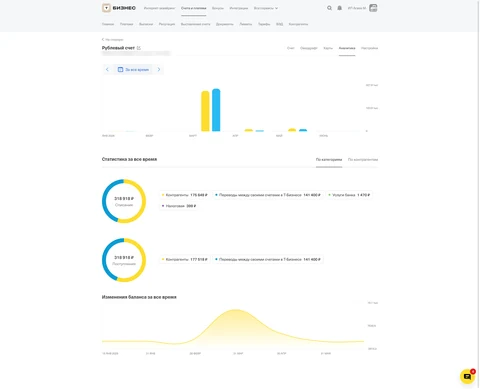Open search with the magnifier icon

tap(329, 8)
